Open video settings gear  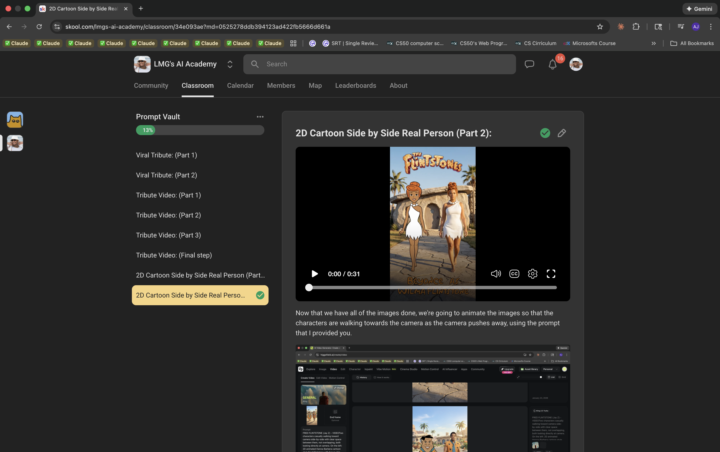click(x=533, y=273)
